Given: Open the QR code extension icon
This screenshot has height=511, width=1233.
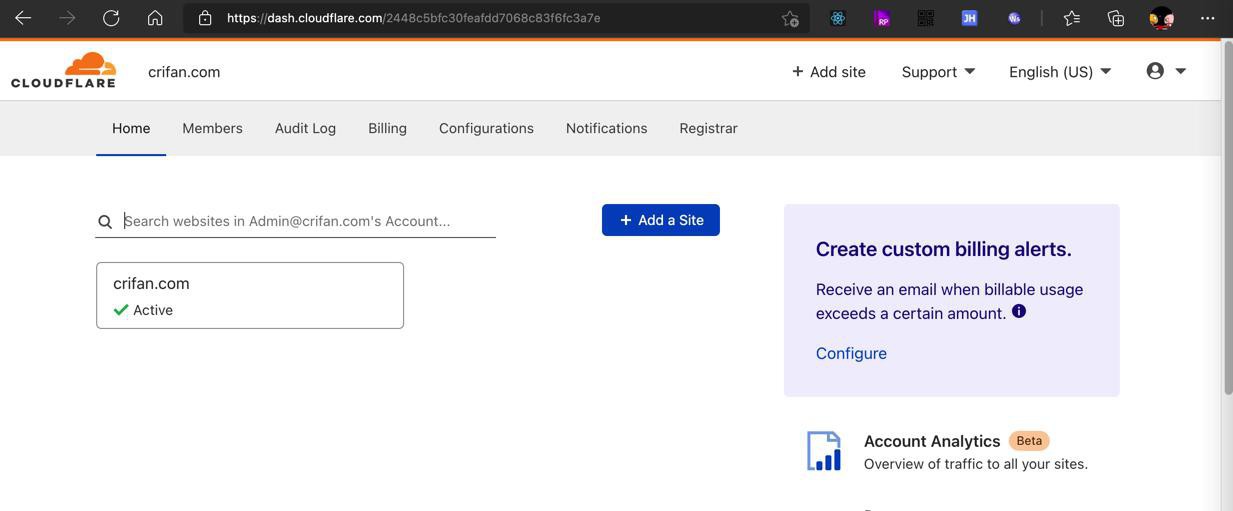Looking at the screenshot, I should [x=926, y=18].
